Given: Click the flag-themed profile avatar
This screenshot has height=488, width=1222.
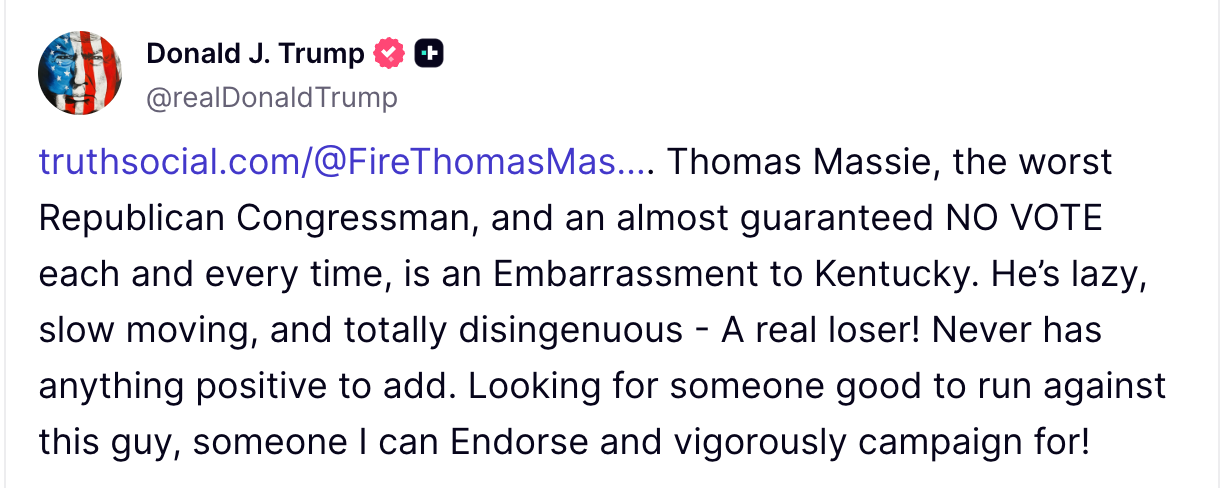Looking at the screenshot, I should click(x=80, y=73).
